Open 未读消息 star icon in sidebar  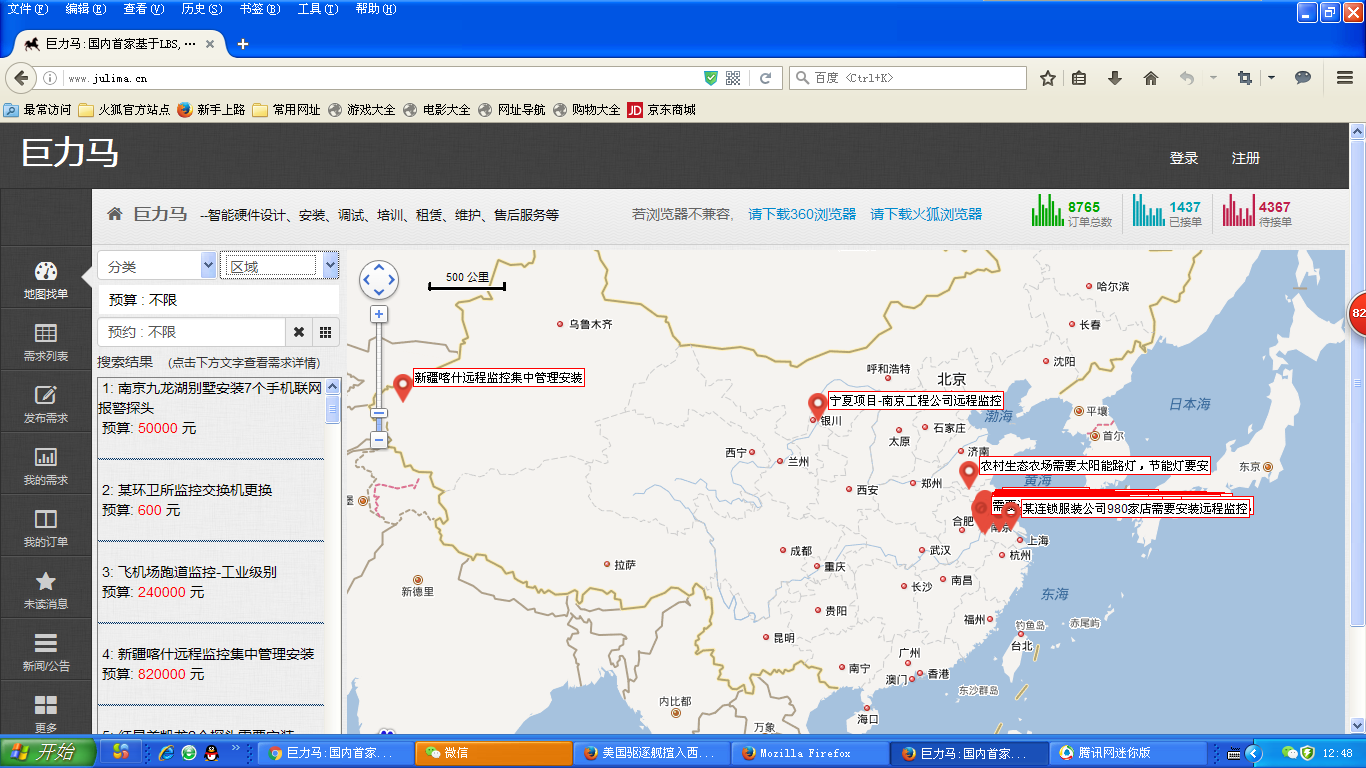(46, 589)
